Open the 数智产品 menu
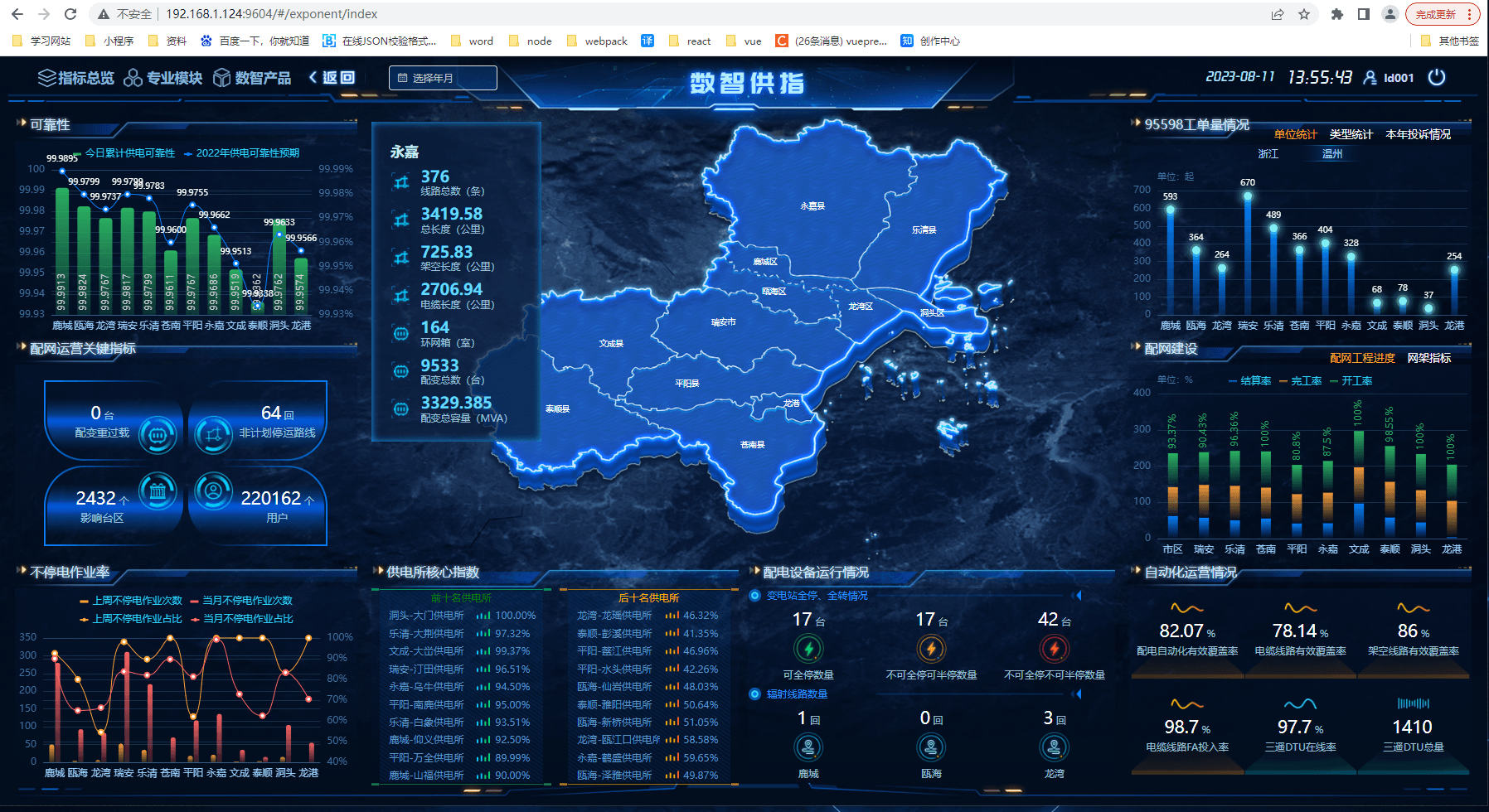Screen dimensions: 1489x812 pyautogui.click(x=252, y=78)
